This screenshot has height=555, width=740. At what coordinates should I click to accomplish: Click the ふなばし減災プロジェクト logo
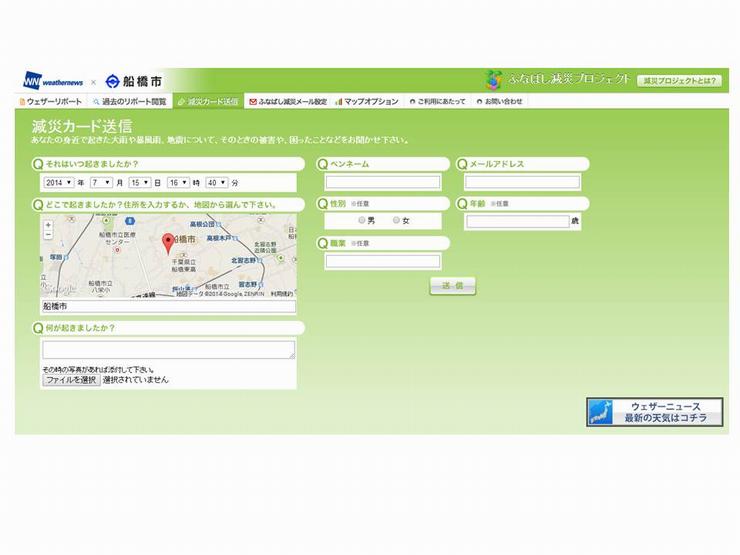click(558, 79)
